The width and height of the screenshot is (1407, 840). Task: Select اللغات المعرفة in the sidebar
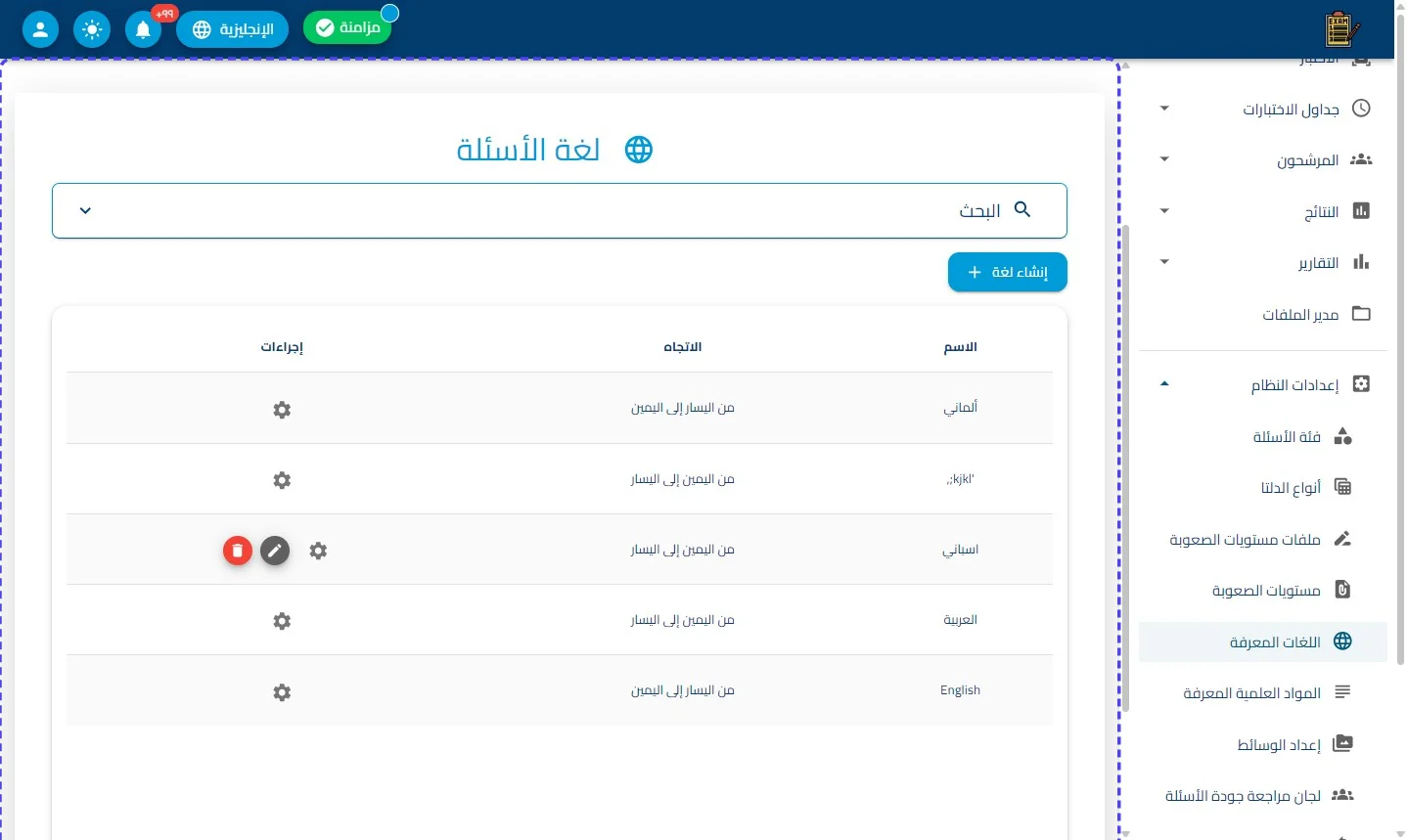click(x=1263, y=641)
